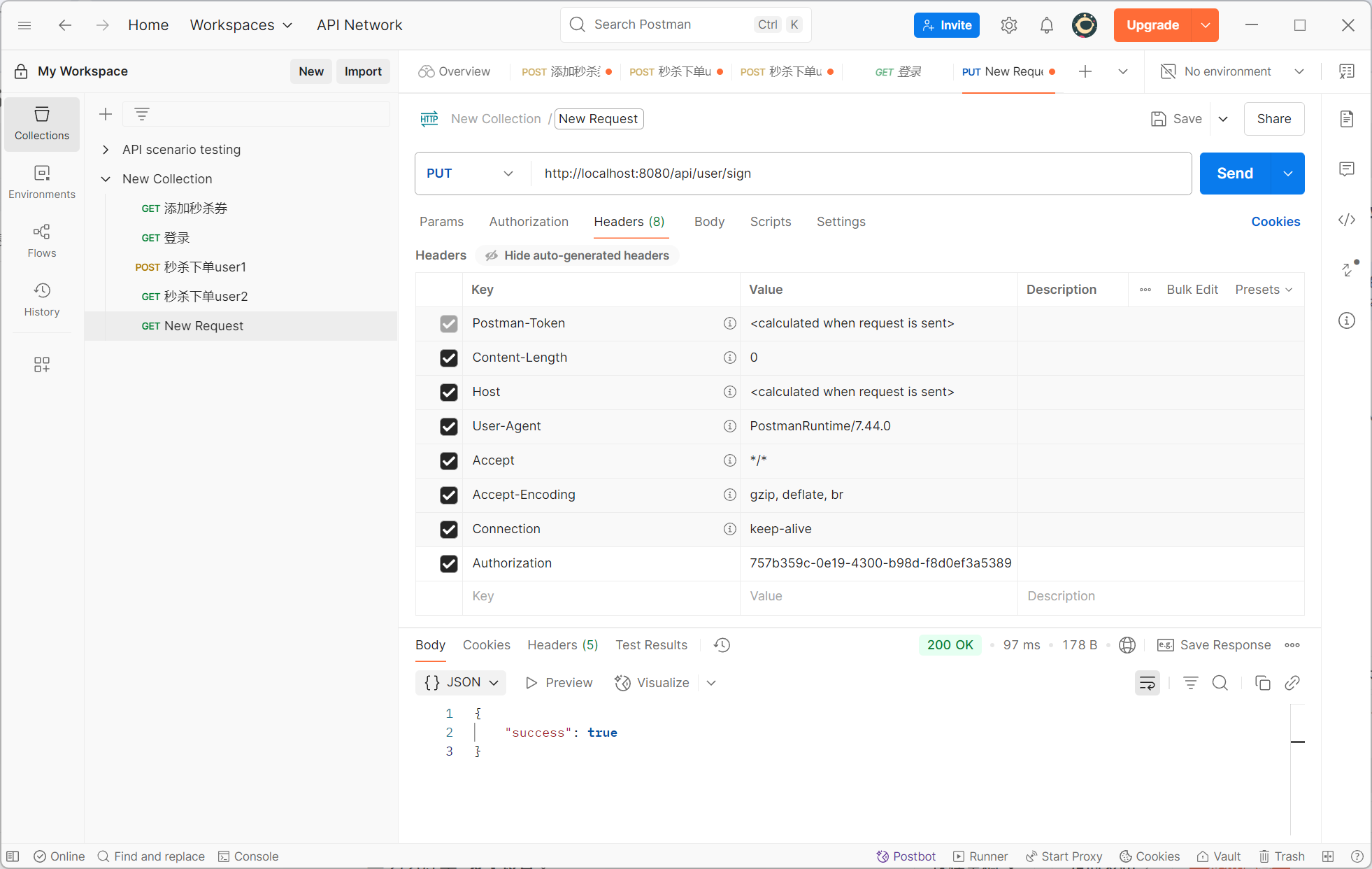This screenshot has height=869, width=1372.
Task: Search within the response body
Action: coord(1220,683)
